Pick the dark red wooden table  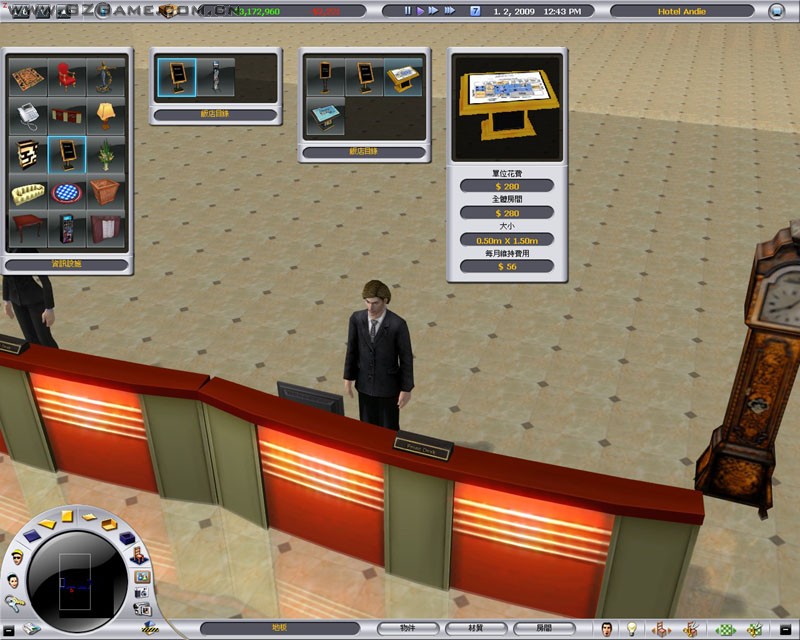pos(29,230)
